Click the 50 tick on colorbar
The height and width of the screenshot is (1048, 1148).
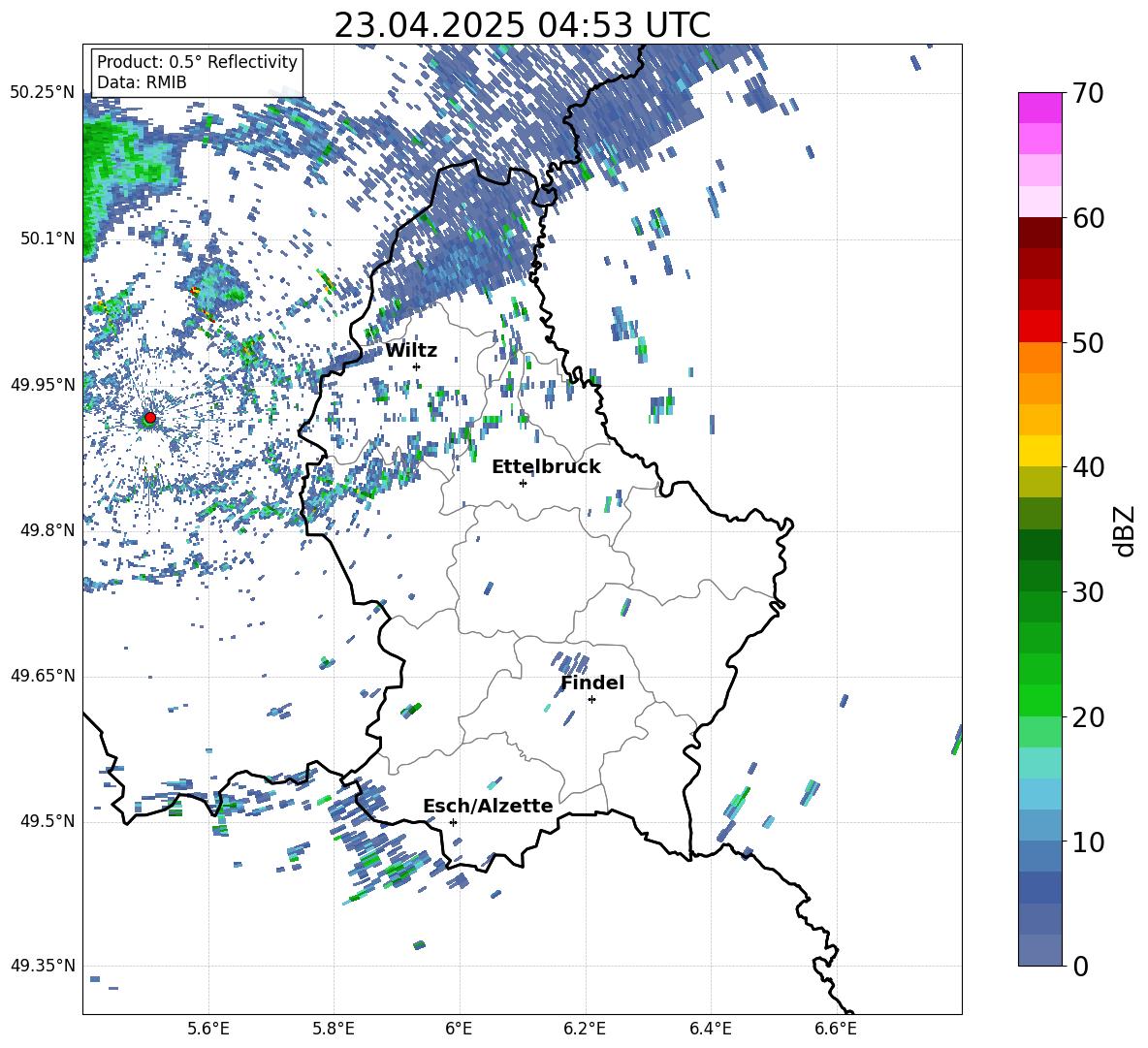pyautogui.click(x=1087, y=343)
